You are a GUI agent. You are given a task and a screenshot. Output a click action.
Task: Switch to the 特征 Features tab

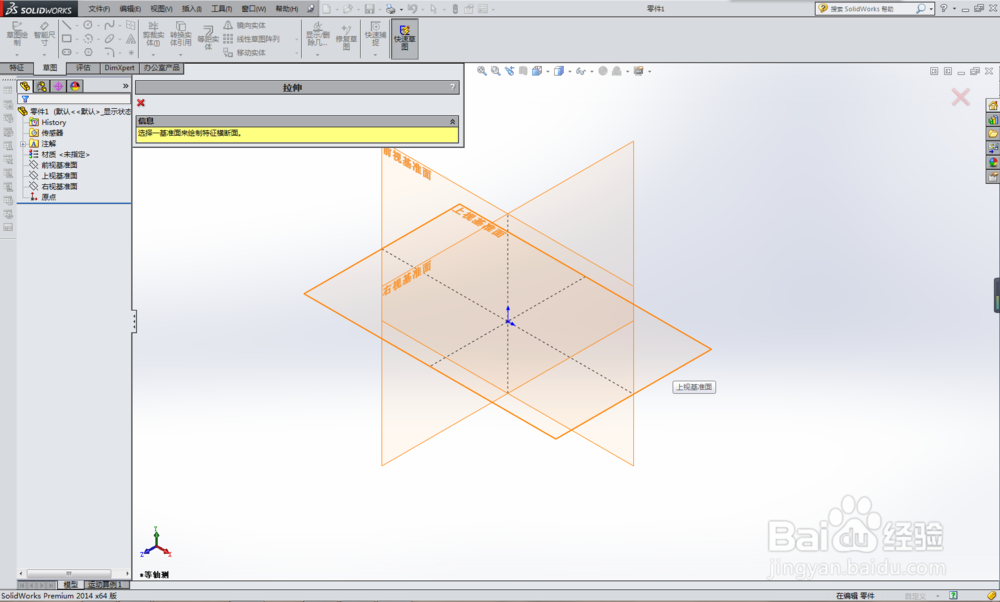click(x=17, y=68)
